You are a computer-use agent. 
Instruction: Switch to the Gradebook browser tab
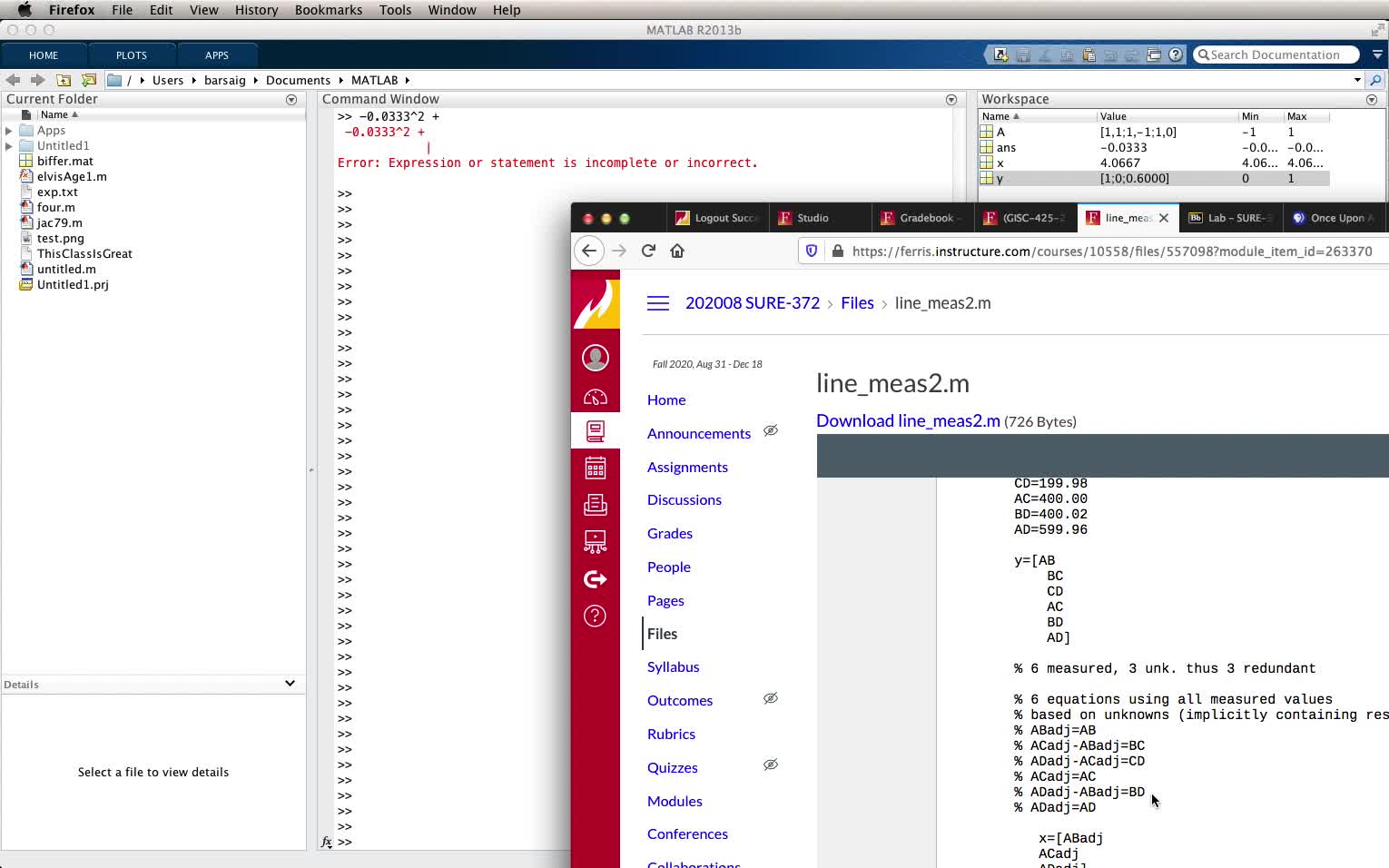click(x=922, y=218)
